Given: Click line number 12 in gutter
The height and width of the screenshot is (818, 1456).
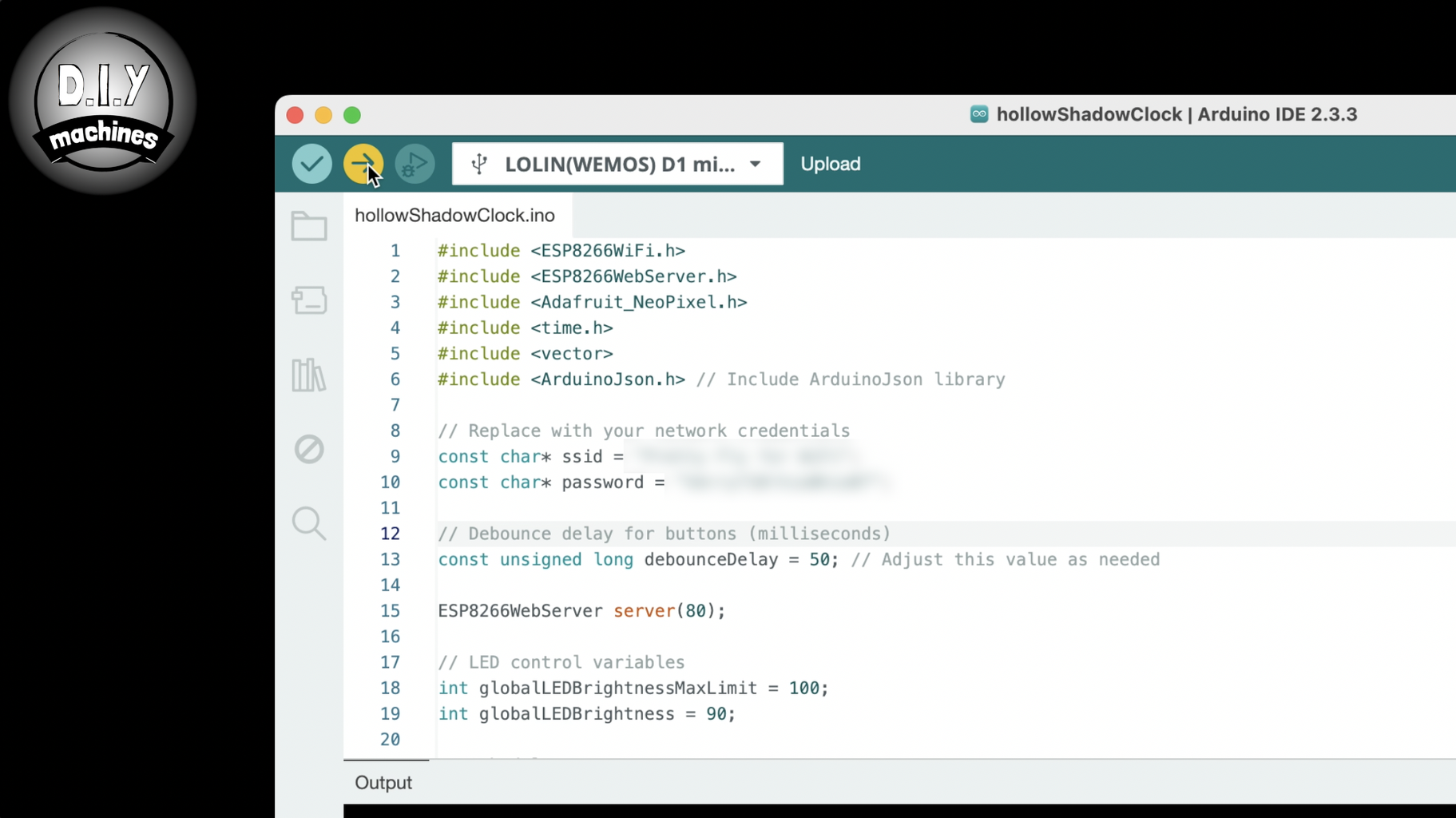Looking at the screenshot, I should pyautogui.click(x=390, y=534).
